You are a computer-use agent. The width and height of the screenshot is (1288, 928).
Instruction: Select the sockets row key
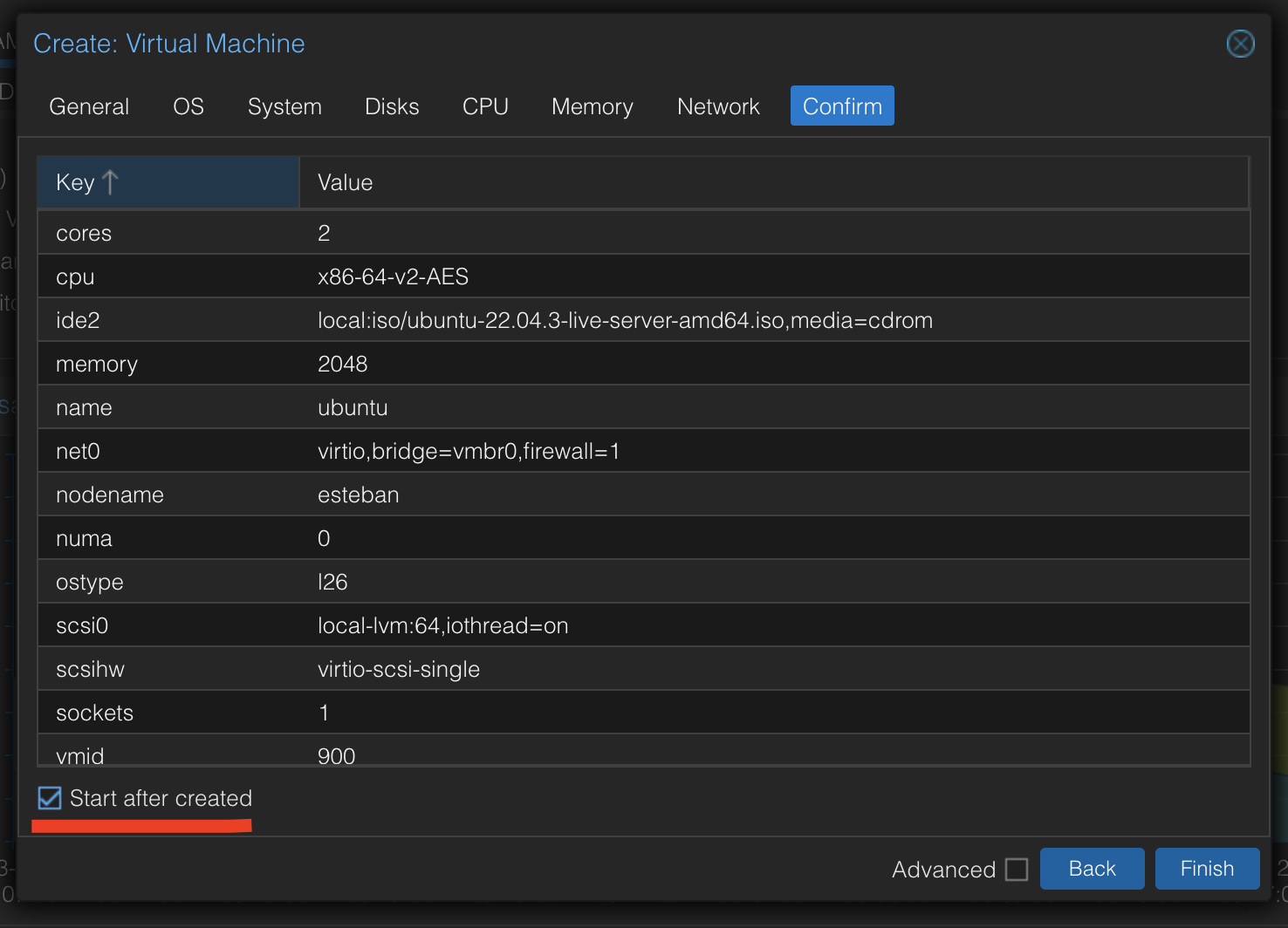[94, 713]
